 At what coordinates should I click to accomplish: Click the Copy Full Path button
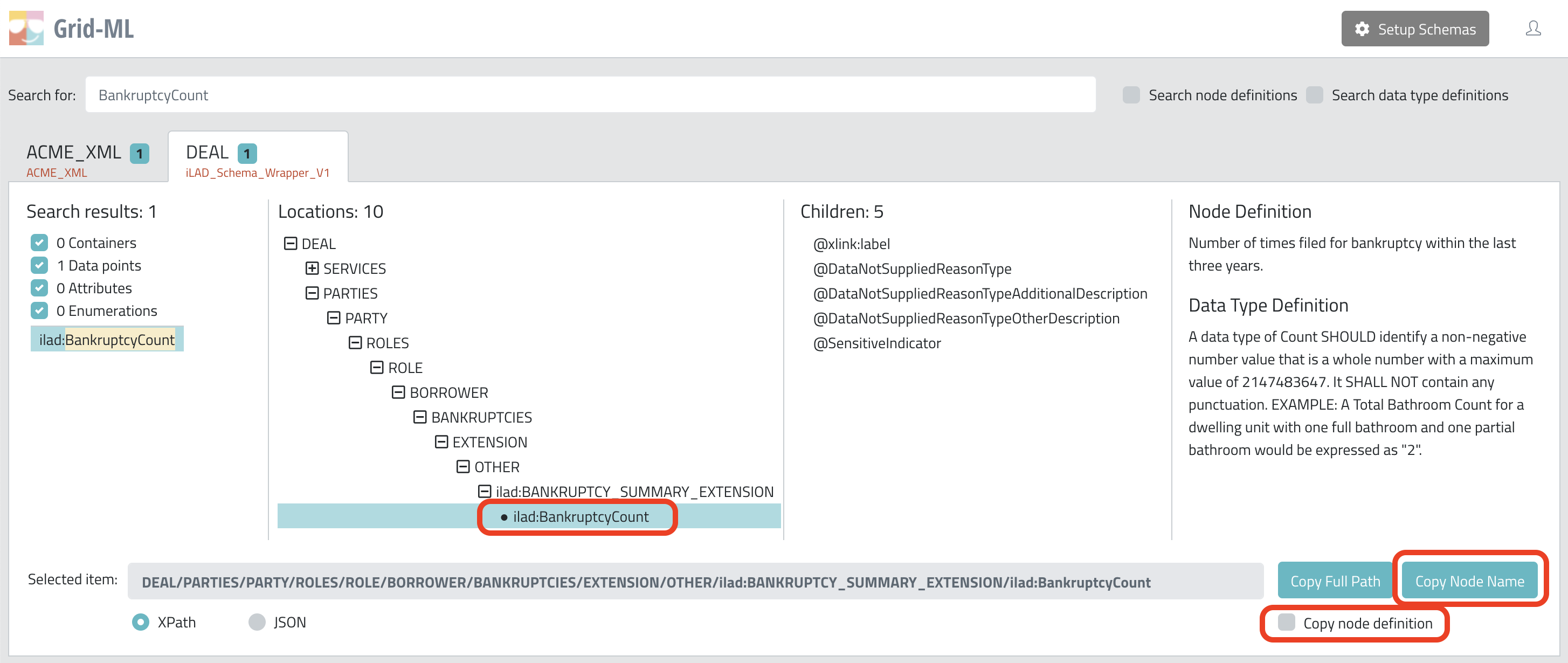point(1334,580)
